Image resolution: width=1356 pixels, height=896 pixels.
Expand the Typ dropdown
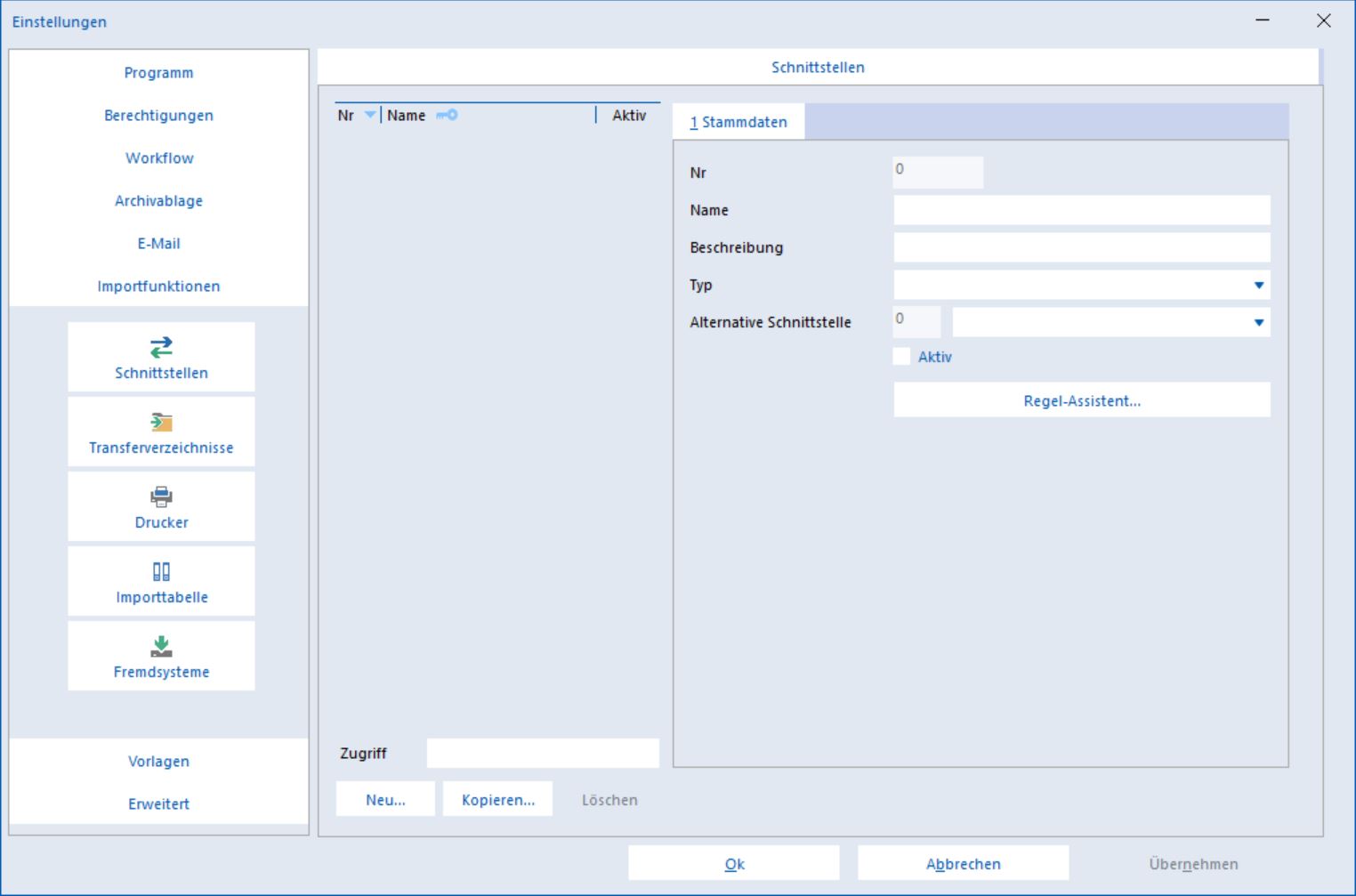coord(1259,285)
